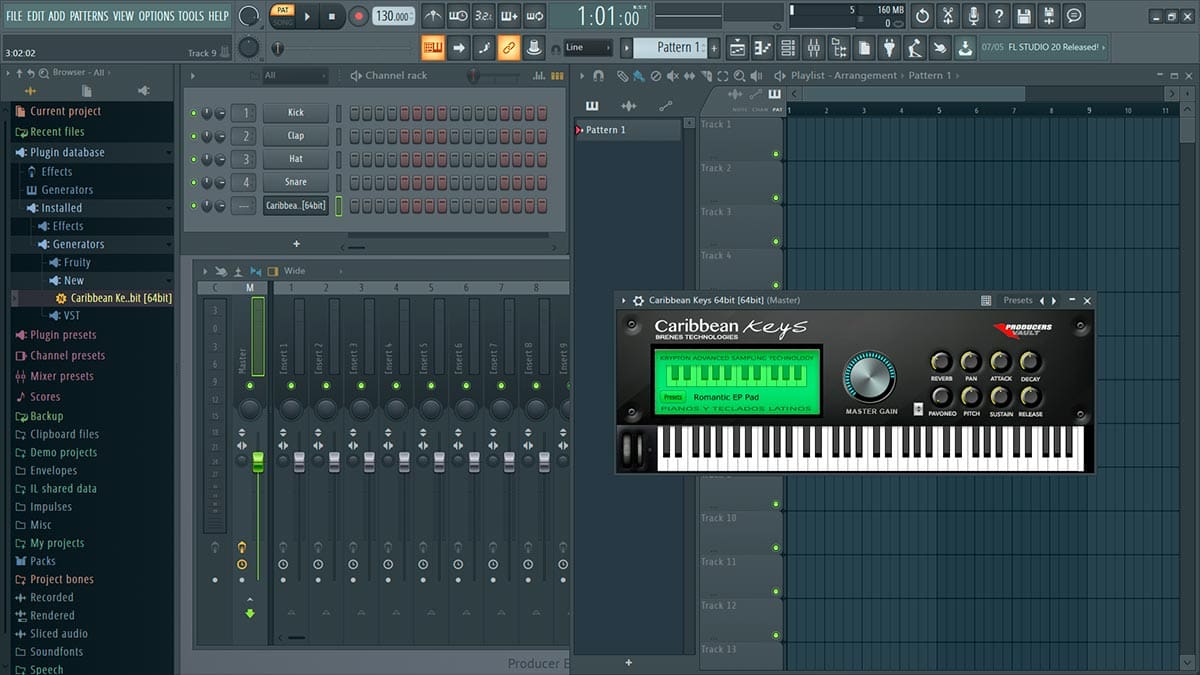Screen dimensions: 1200x675
Task: Click the undo history circular arrow icon
Action: (x=922, y=16)
